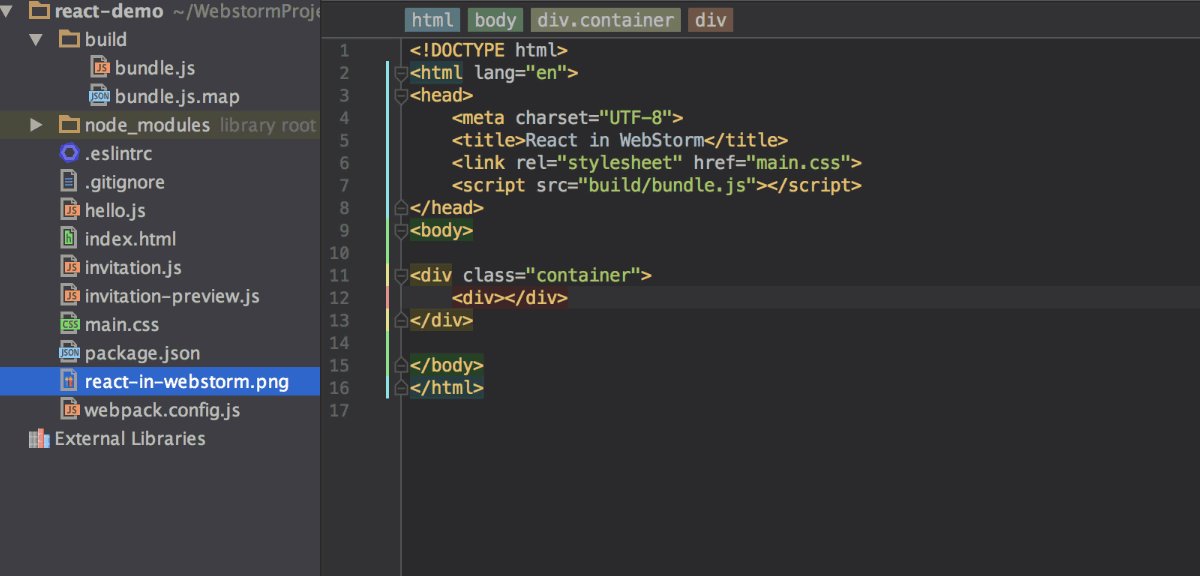Click the .eslintrc ESLint icon
1200x576 pixels.
[69, 153]
